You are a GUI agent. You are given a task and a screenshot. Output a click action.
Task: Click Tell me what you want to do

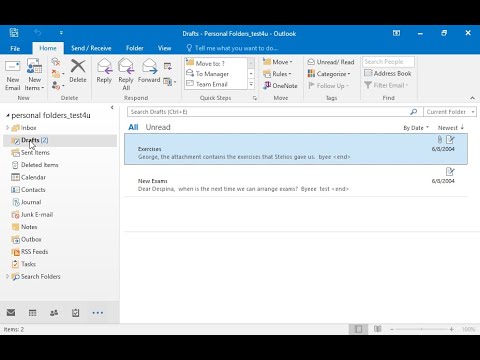pyautogui.click(x=232, y=48)
